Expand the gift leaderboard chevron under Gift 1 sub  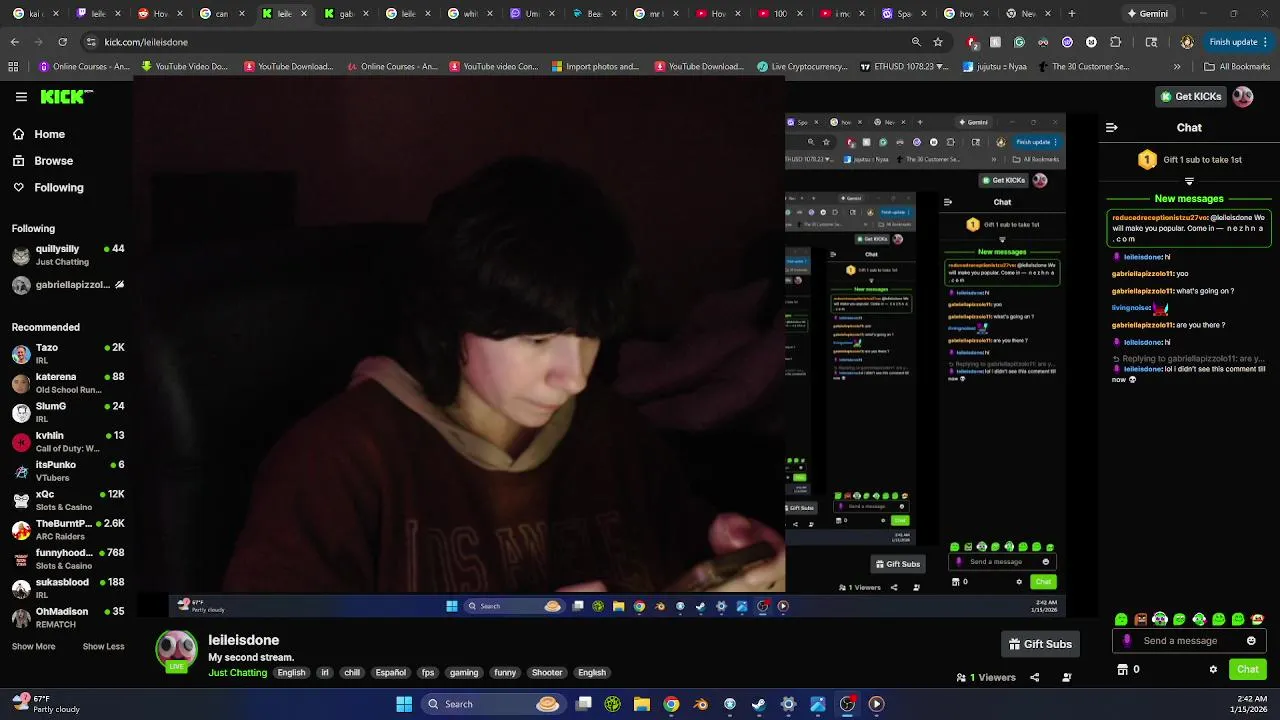[x=1189, y=181]
